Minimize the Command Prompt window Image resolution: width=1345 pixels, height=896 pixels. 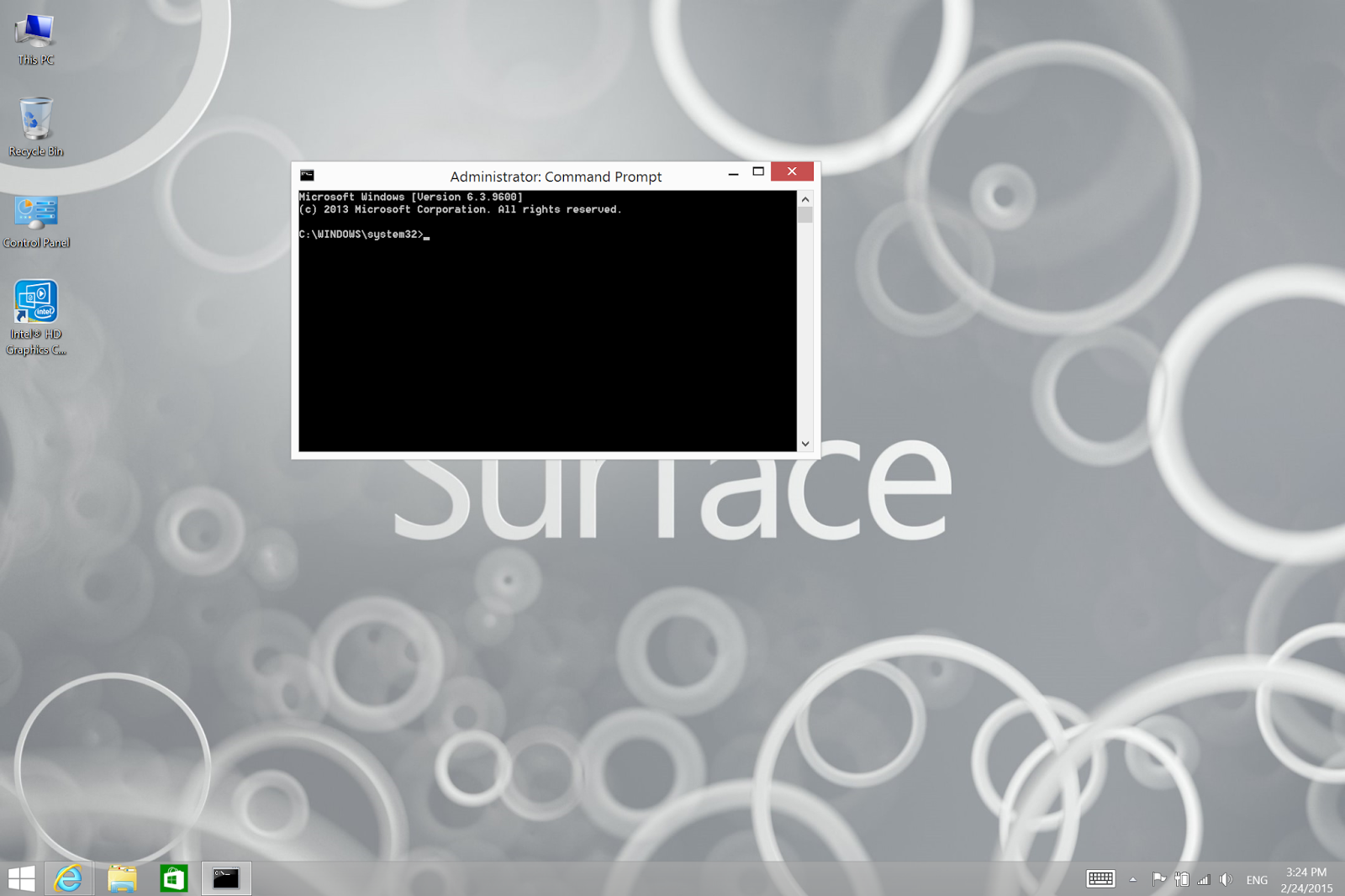pos(733,172)
